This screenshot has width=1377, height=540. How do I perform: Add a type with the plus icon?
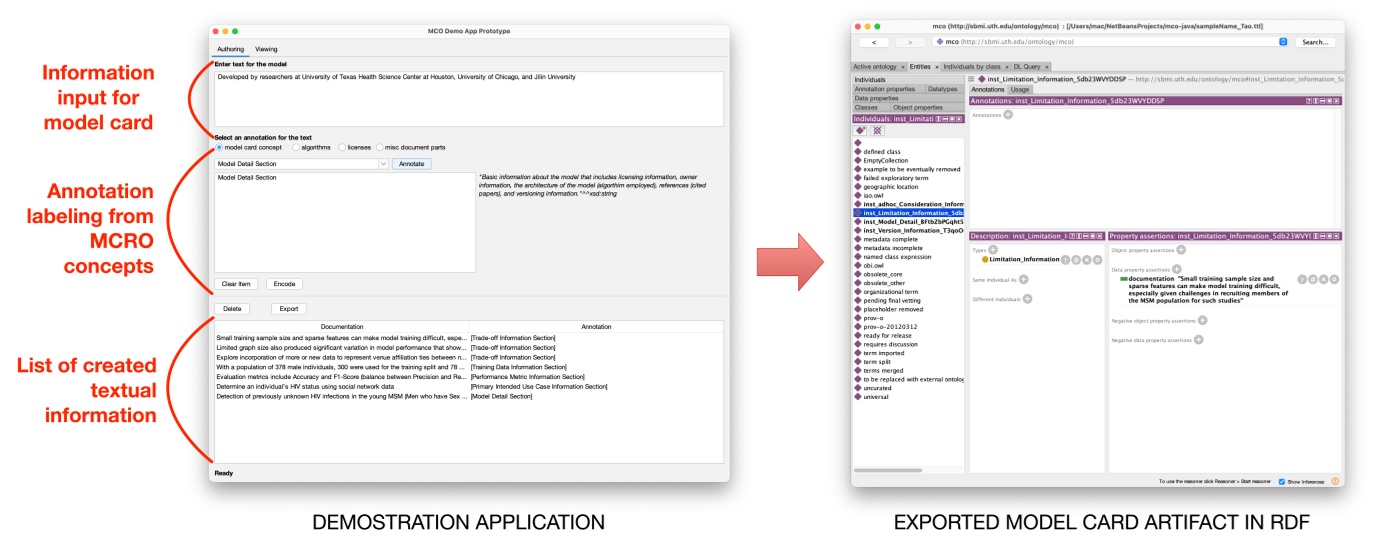point(993,249)
